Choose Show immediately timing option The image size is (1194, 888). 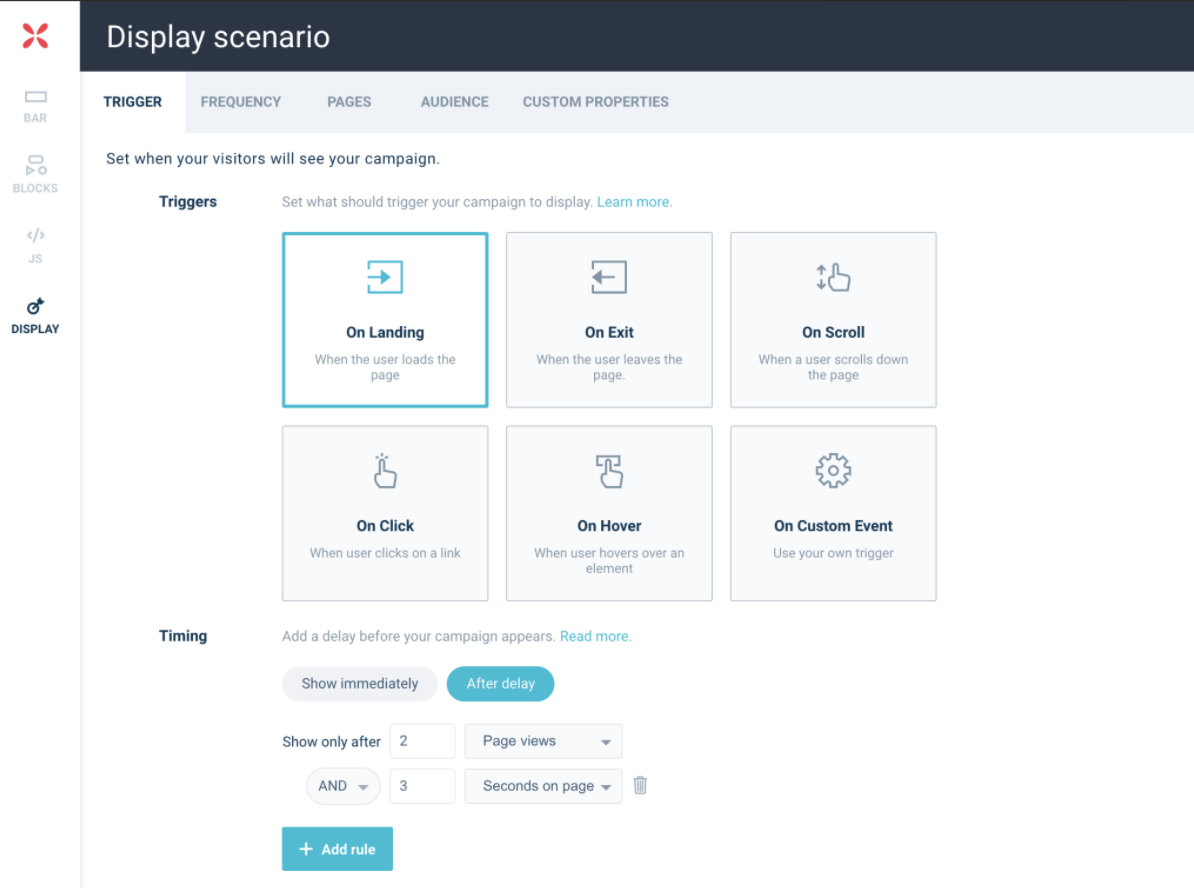(x=359, y=683)
